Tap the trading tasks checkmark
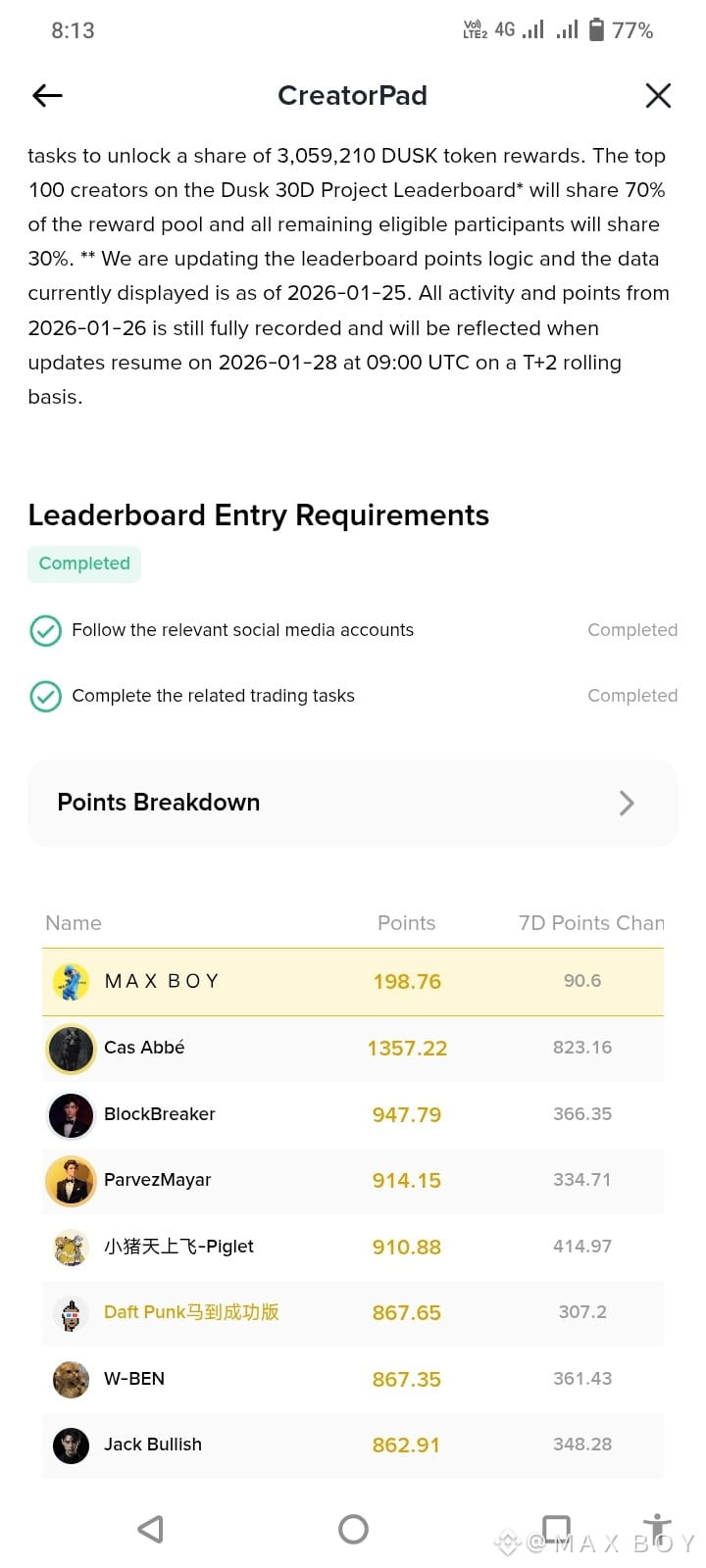This screenshot has width=706, height=1568. click(46, 696)
